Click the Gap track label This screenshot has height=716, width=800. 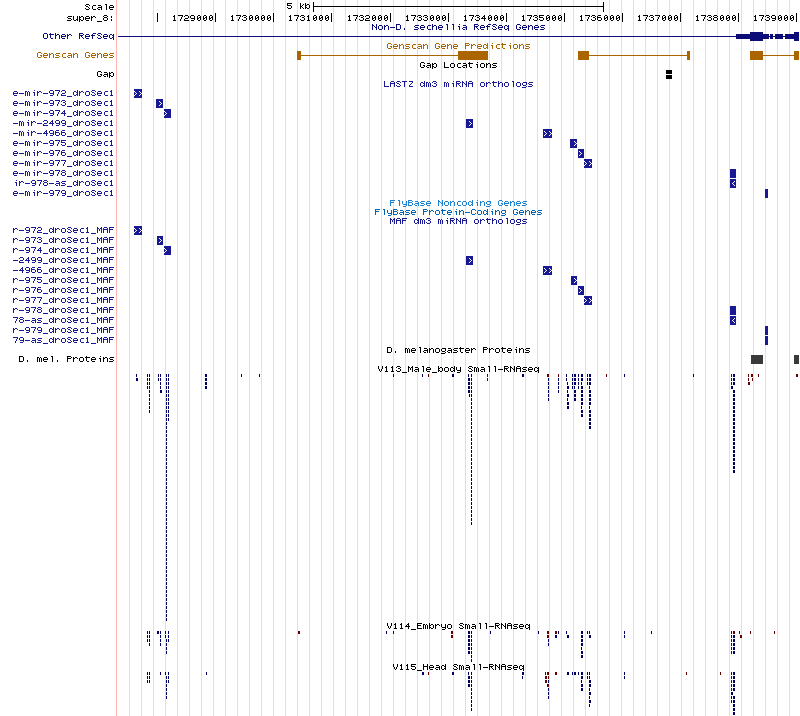105,74
